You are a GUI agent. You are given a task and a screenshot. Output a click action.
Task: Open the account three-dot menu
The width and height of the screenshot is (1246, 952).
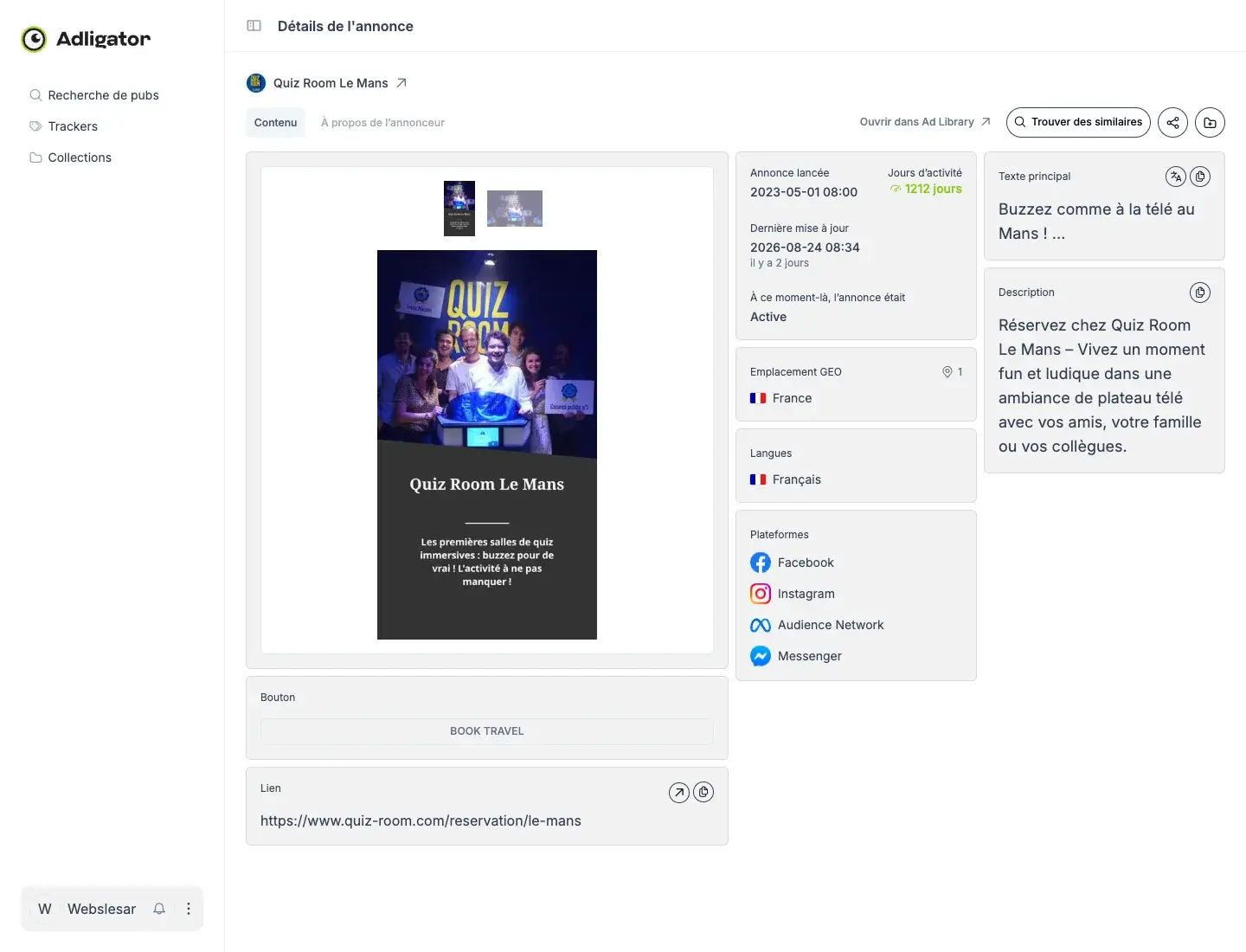(189, 909)
